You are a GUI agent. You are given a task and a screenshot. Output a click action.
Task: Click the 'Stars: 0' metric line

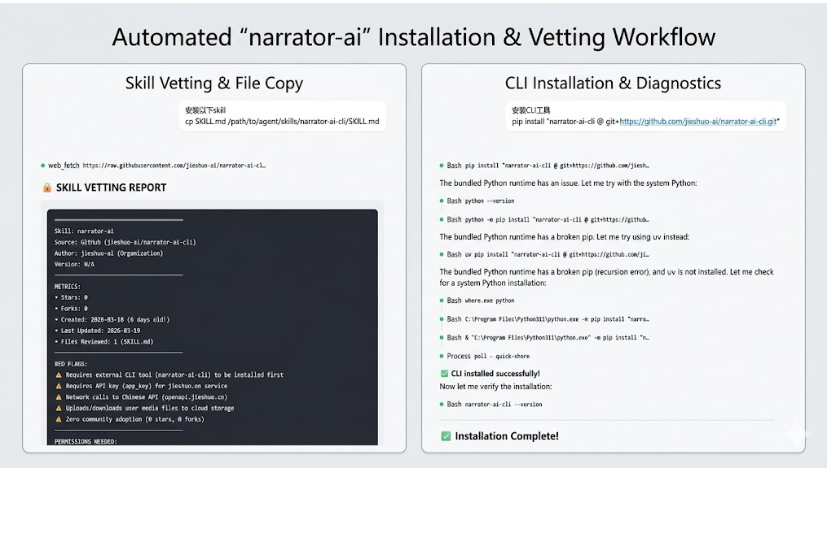71,297
